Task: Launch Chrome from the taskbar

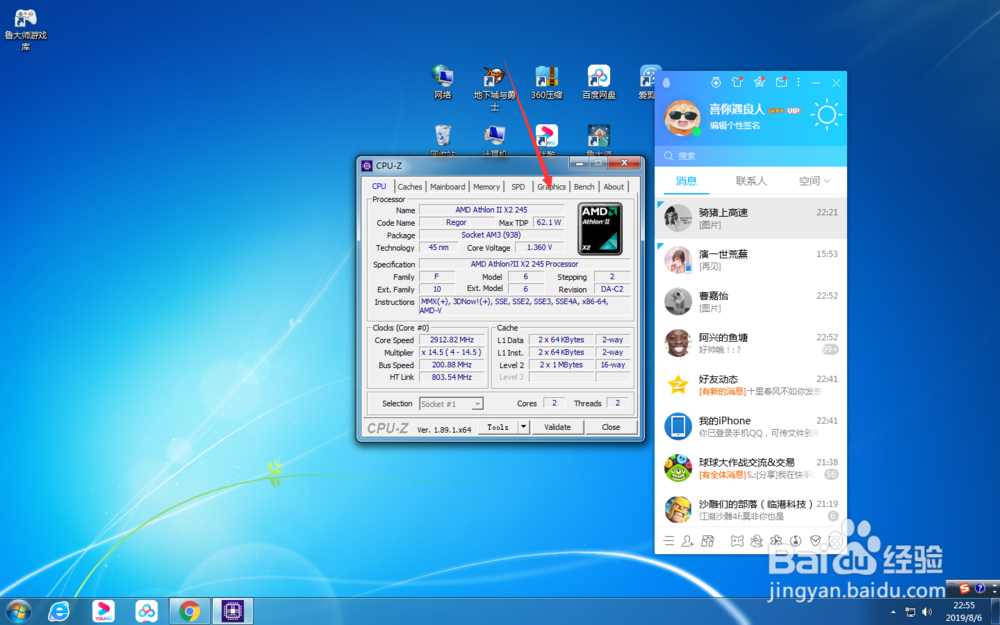Action: click(190, 610)
